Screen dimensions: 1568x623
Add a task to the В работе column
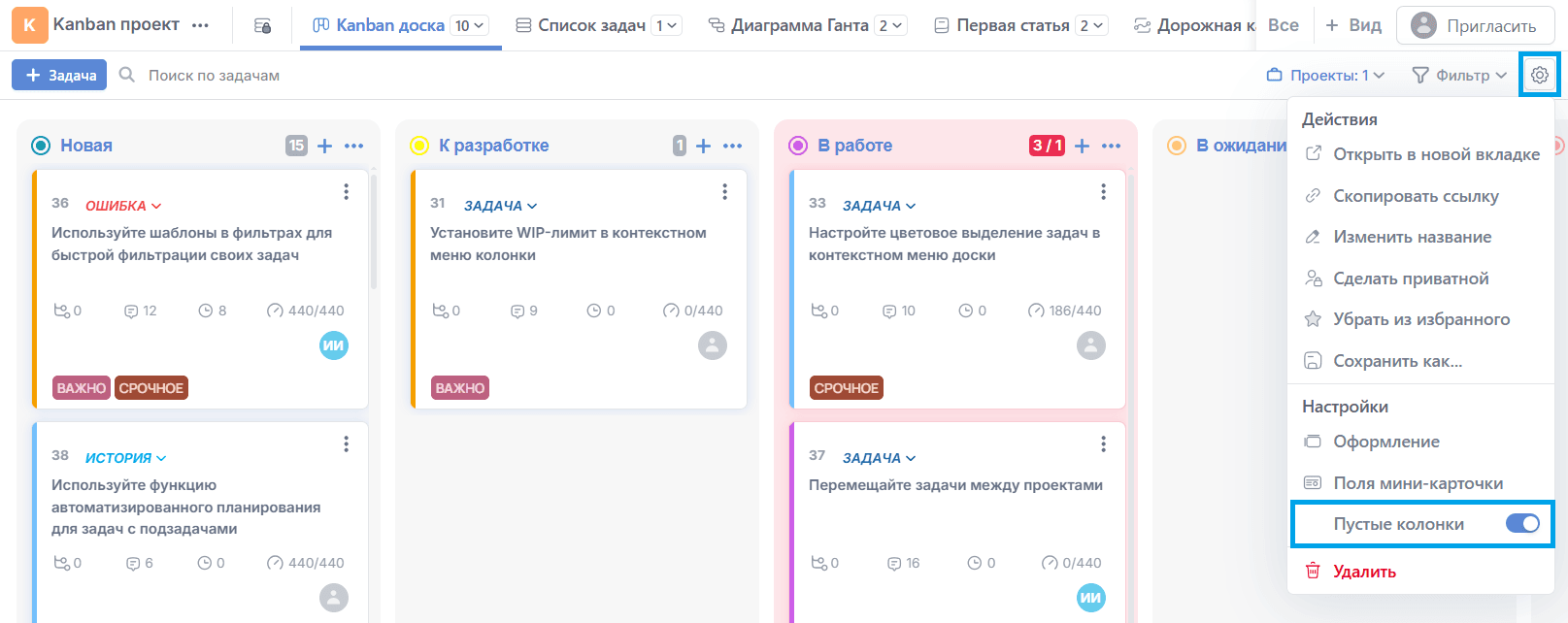point(1082,146)
